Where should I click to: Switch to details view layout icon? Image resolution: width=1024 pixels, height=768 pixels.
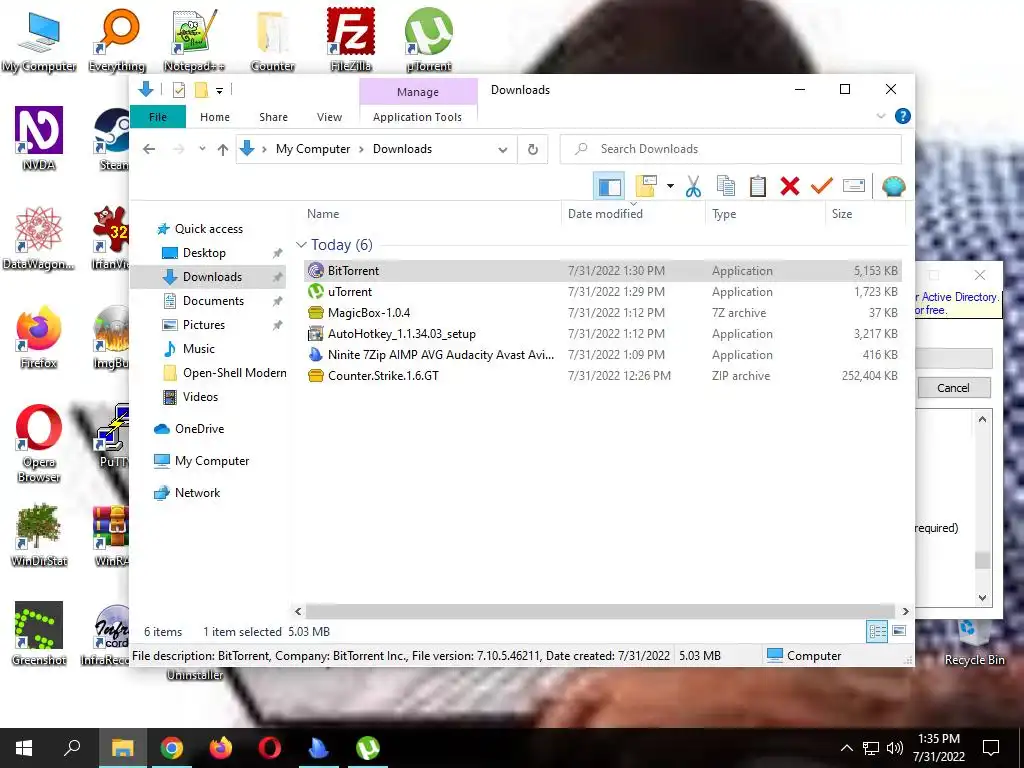pos(877,632)
